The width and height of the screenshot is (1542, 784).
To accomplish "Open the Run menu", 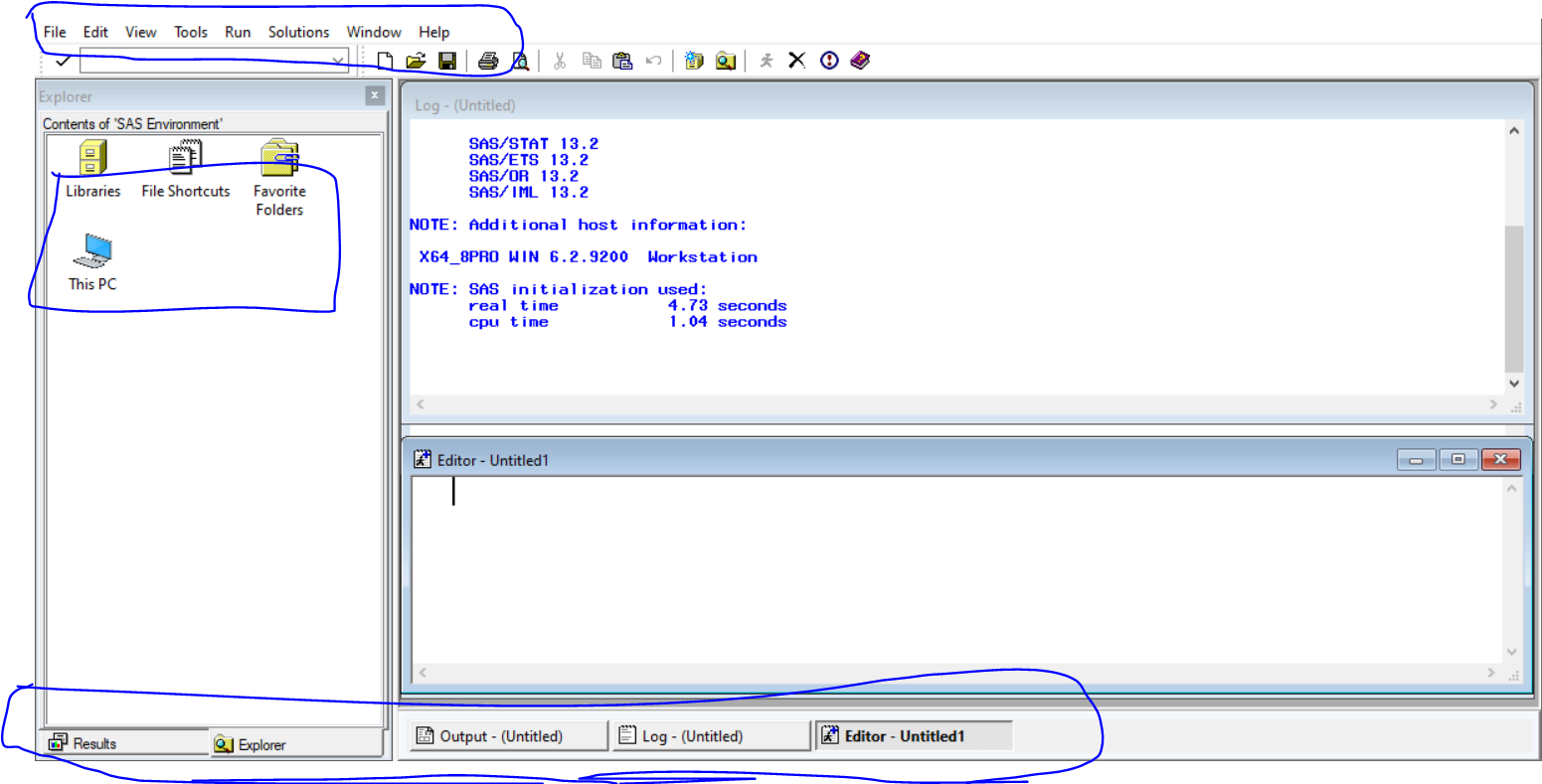I will pos(238,32).
